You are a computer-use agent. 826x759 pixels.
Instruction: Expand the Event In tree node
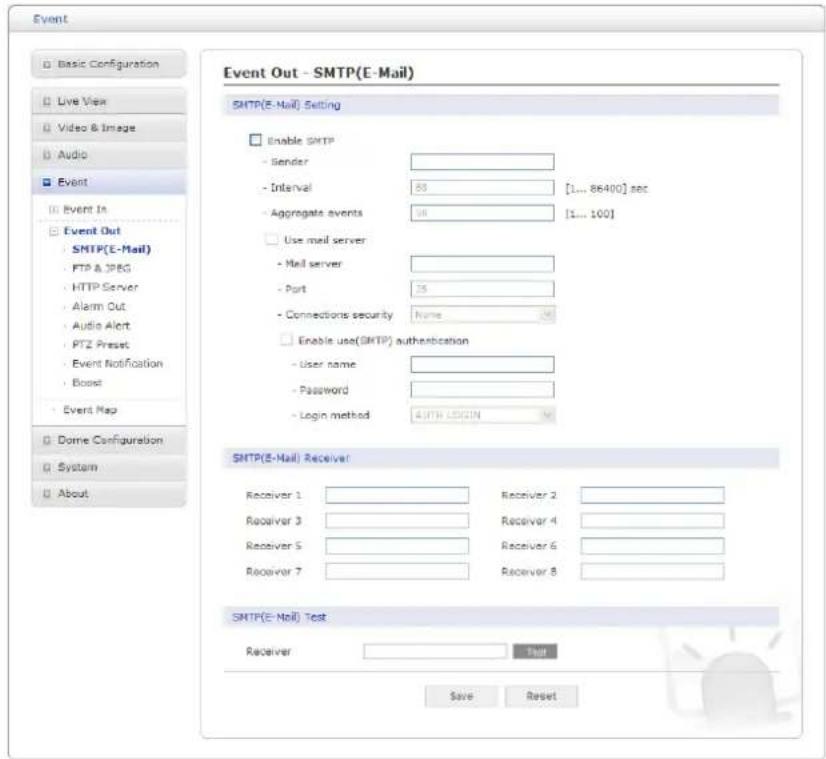pos(53,210)
